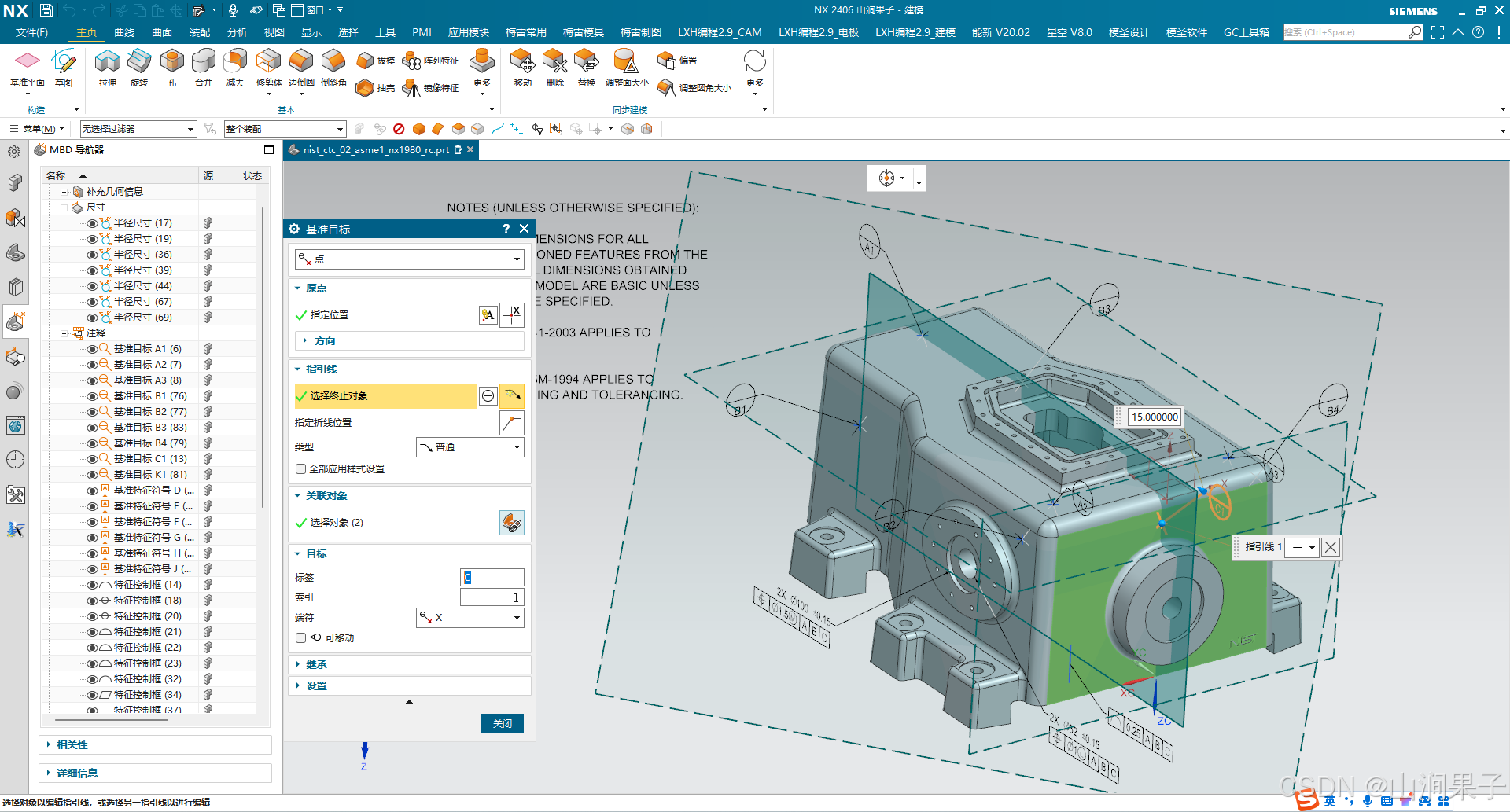Open the 草图 sketch tool

point(64,68)
